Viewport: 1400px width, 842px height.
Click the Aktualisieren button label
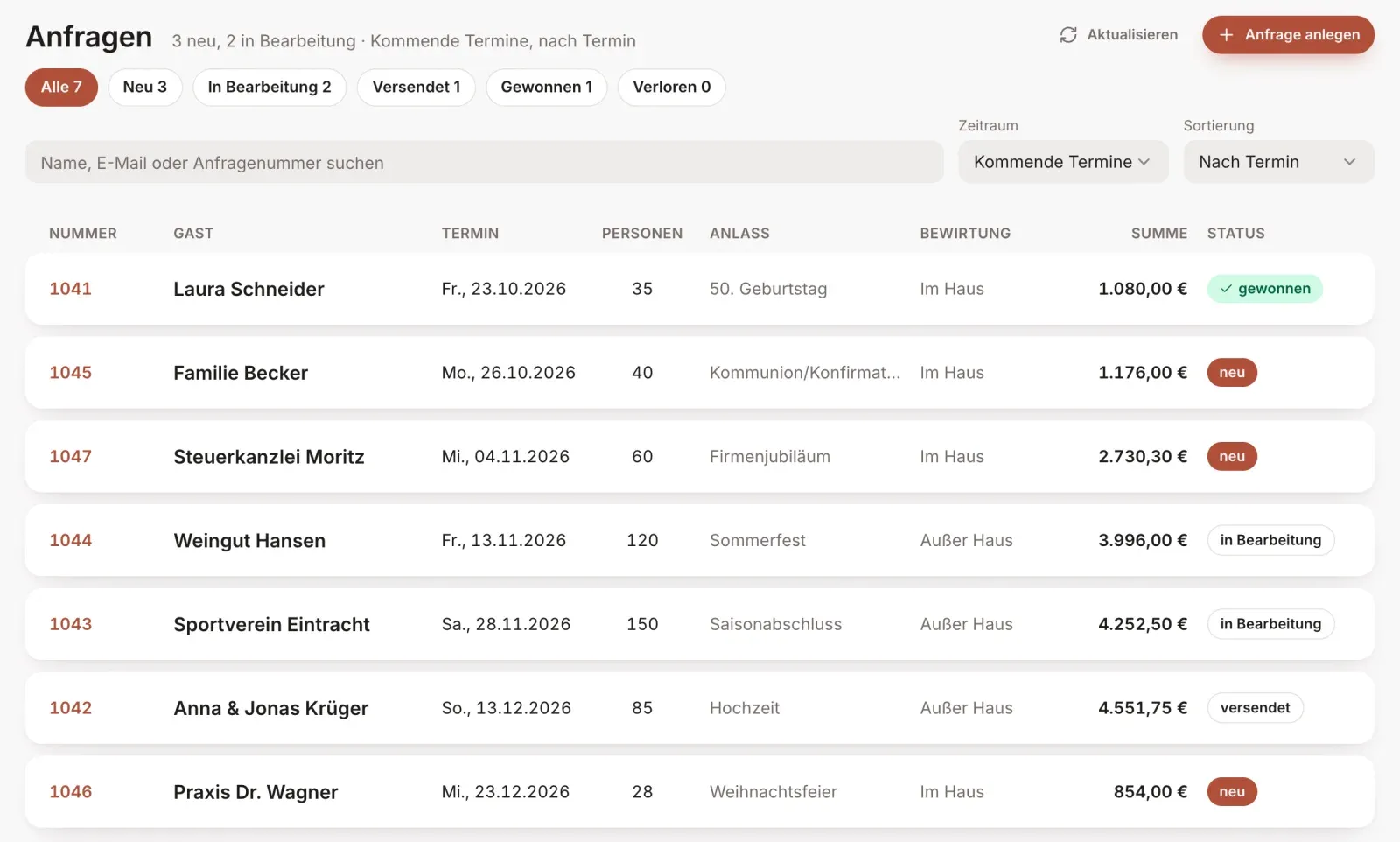point(1132,35)
